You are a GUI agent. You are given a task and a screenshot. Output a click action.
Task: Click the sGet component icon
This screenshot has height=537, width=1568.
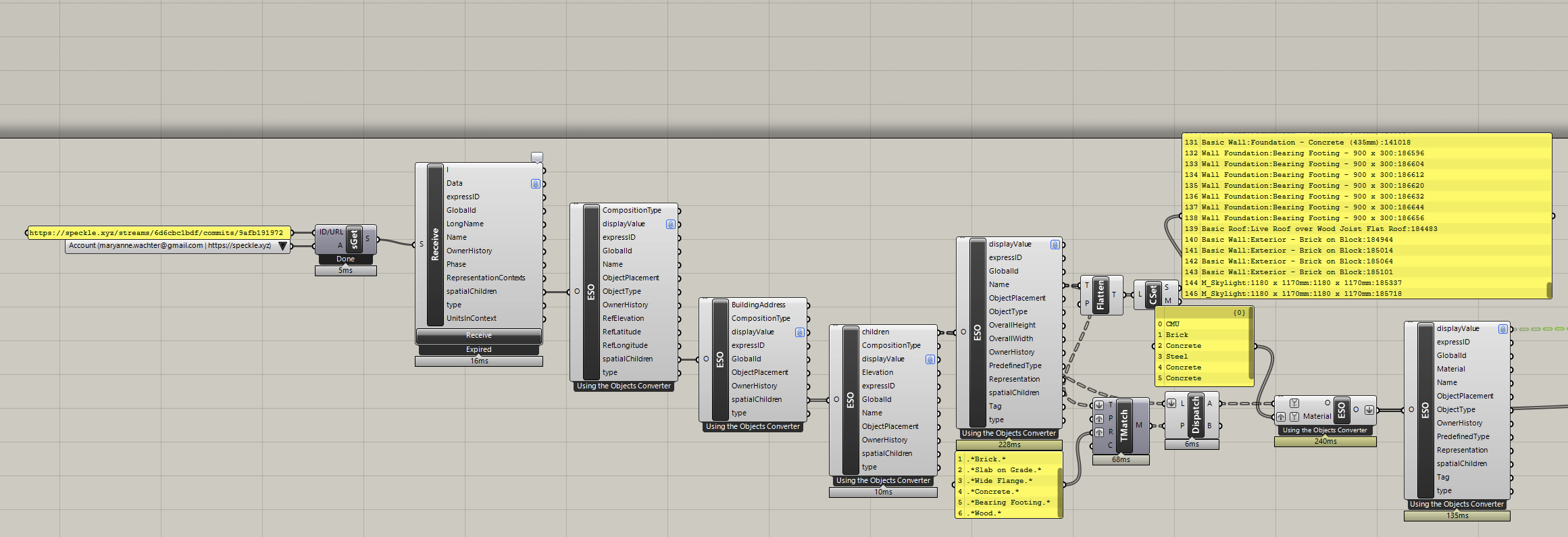pos(354,239)
